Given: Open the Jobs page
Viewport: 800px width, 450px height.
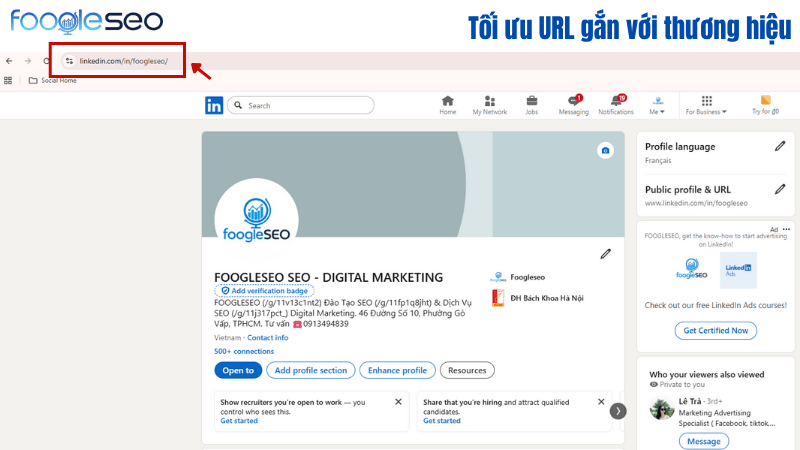Looking at the screenshot, I should (532, 105).
